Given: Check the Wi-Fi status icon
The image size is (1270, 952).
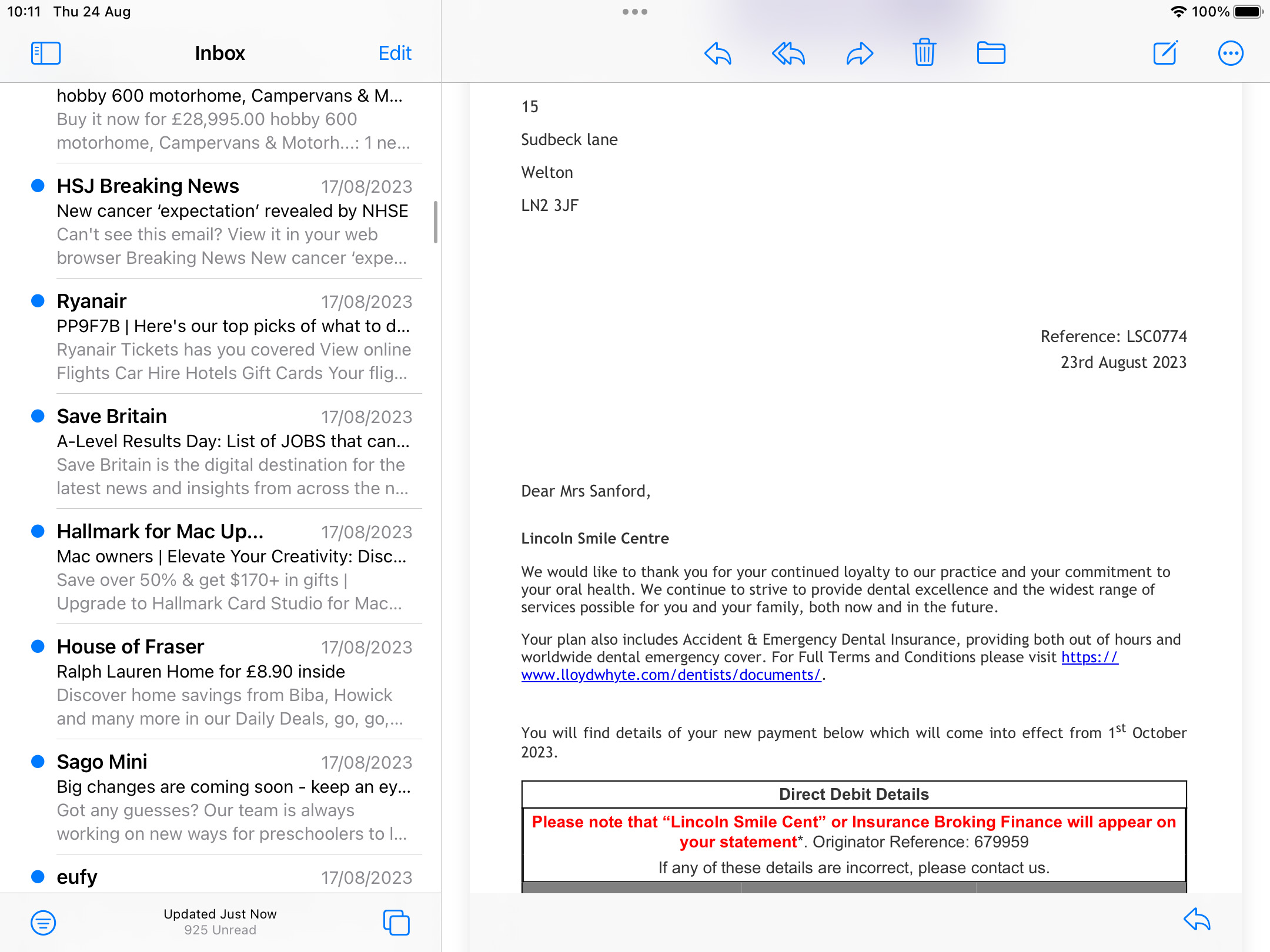Looking at the screenshot, I should [x=1178, y=12].
